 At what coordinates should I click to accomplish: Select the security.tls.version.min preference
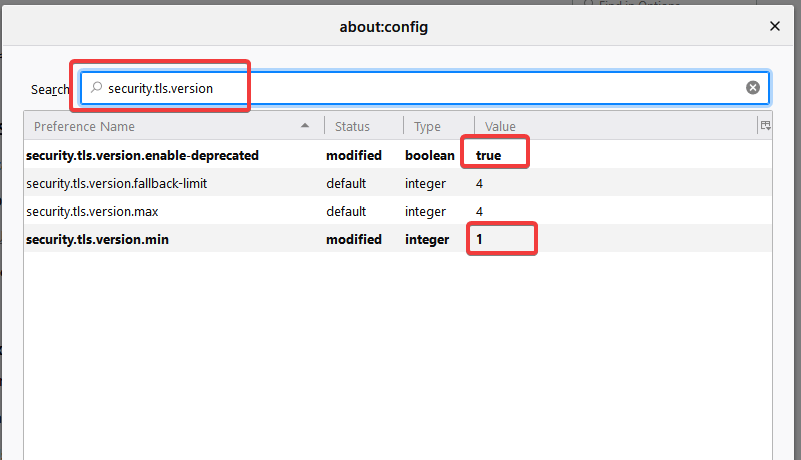point(91,240)
